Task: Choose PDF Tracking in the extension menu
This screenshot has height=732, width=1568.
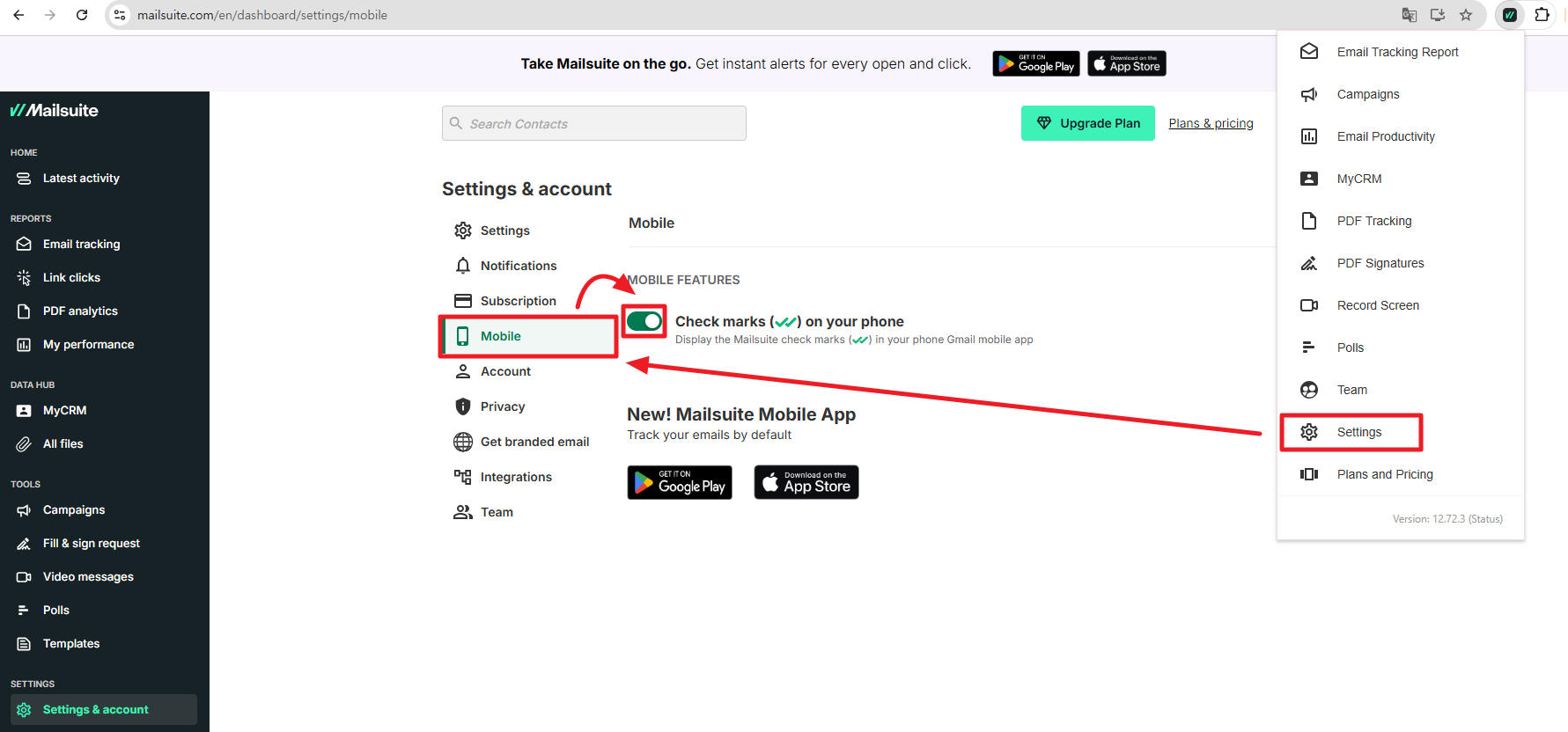Action: click(x=1400, y=221)
